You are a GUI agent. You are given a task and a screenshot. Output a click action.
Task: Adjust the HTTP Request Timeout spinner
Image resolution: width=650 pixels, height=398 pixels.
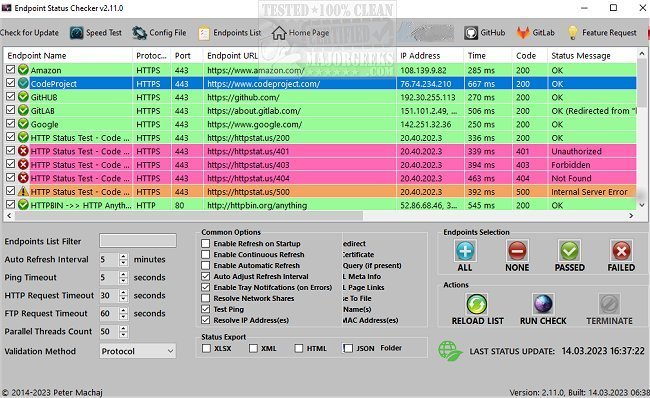click(x=123, y=296)
